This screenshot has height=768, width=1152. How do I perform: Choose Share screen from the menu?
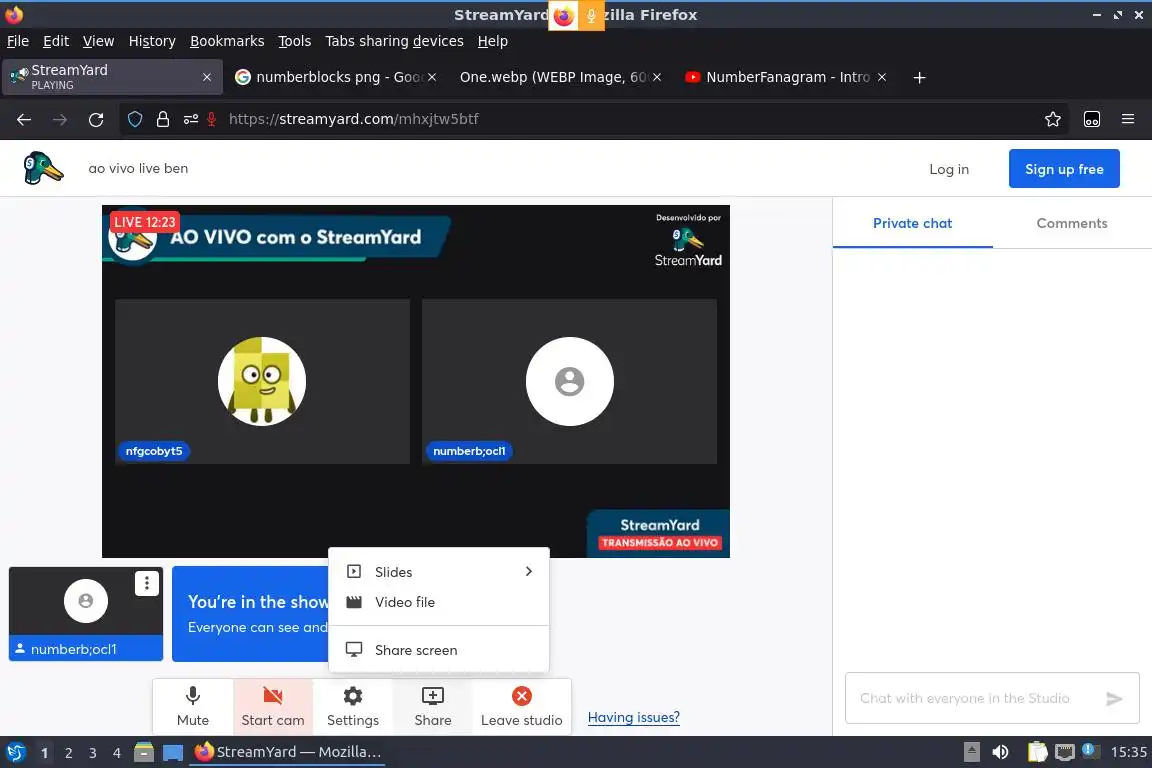pos(439,650)
